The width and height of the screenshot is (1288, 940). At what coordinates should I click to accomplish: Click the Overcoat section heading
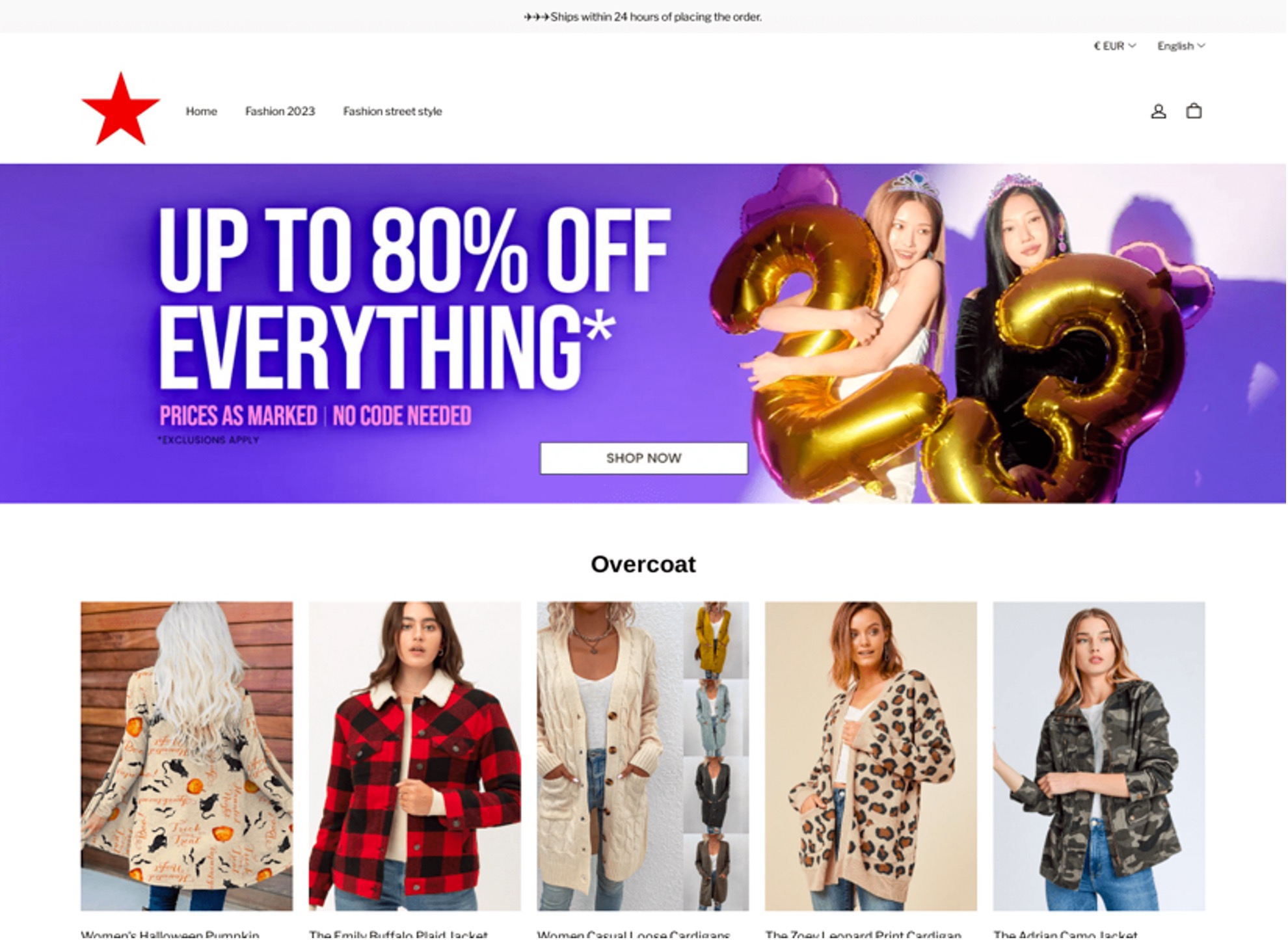tap(644, 565)
